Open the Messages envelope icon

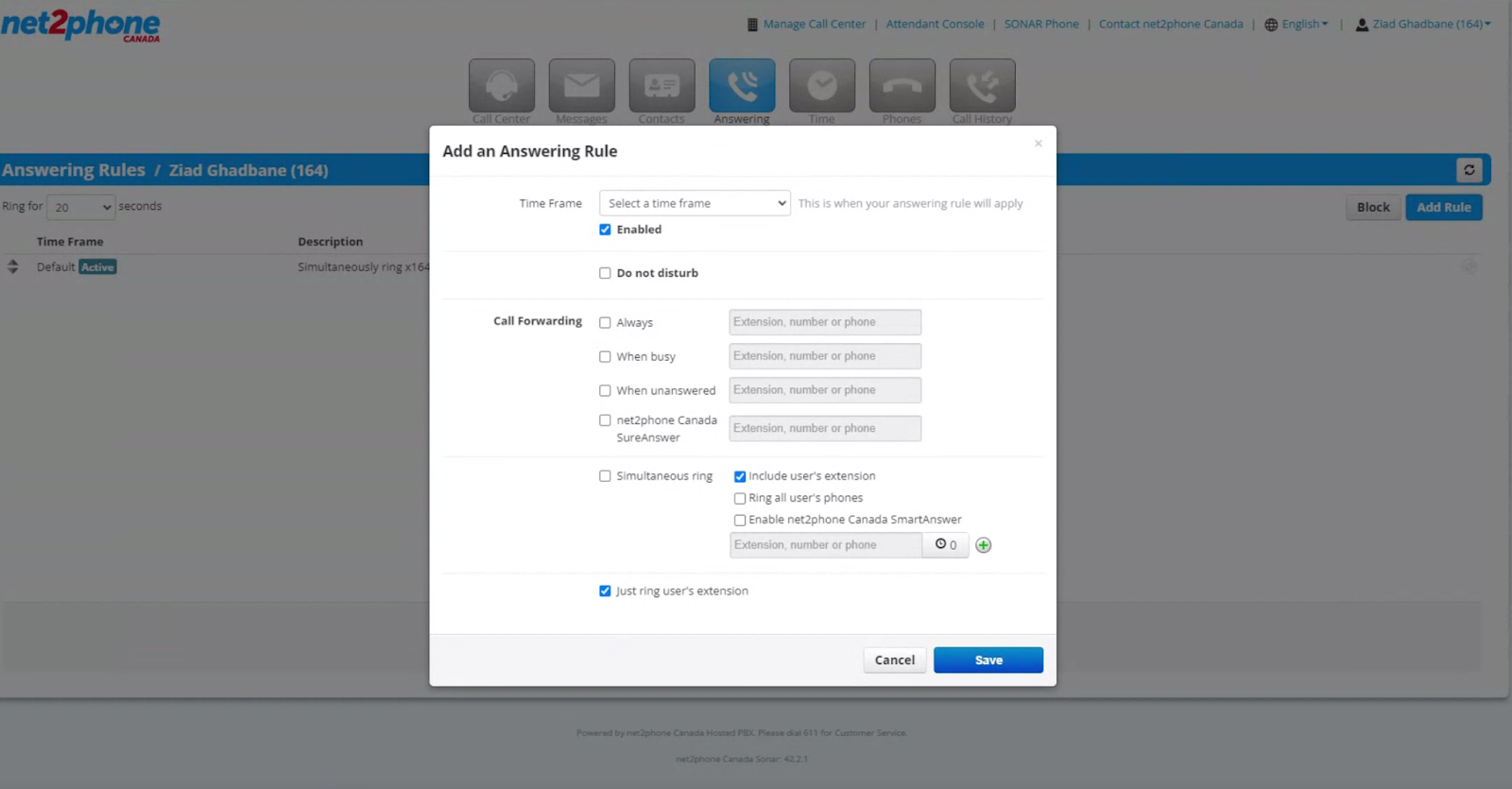[x=582, y=86]
